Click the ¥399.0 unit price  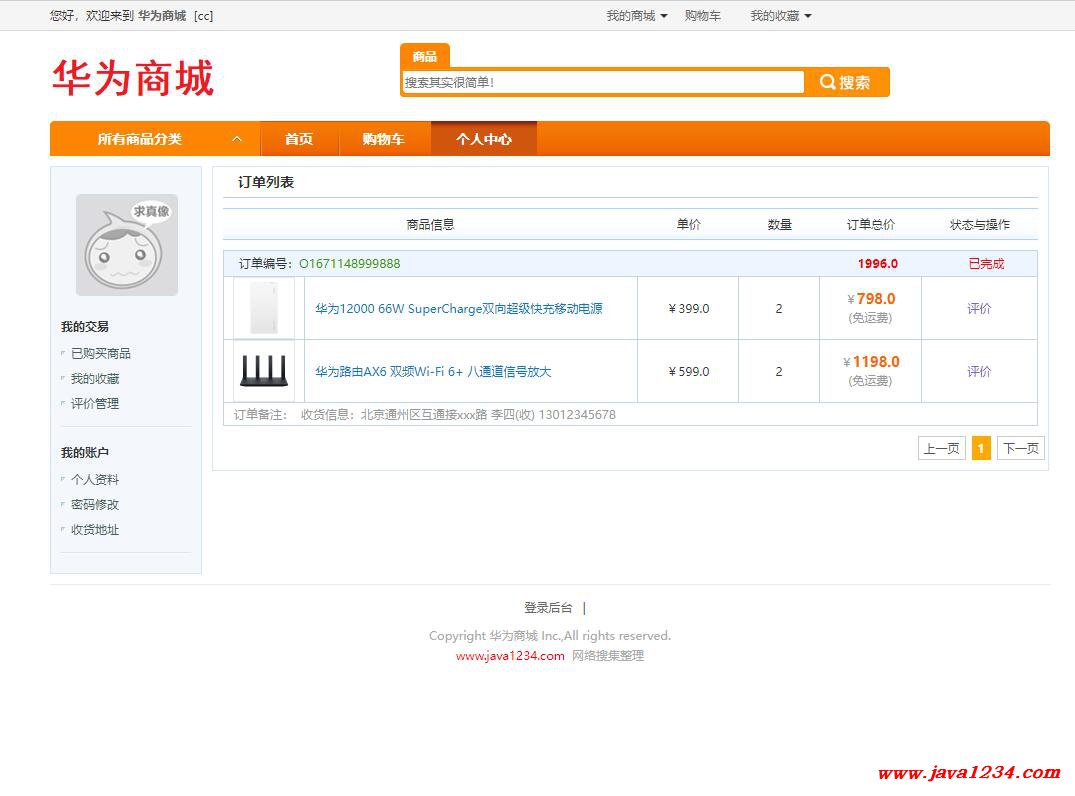[x=689, y=309]
